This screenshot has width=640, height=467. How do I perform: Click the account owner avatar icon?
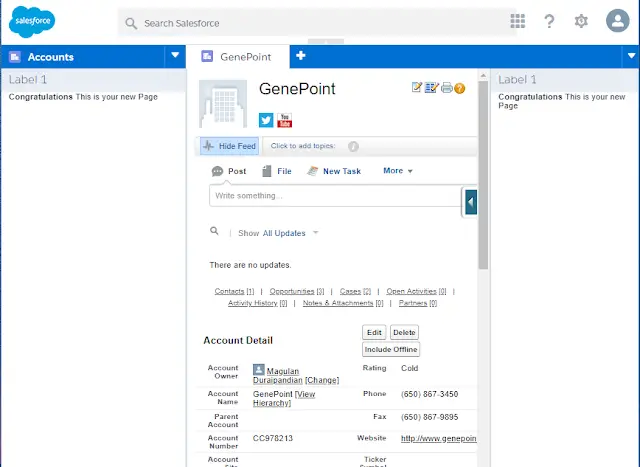[259, 370]
